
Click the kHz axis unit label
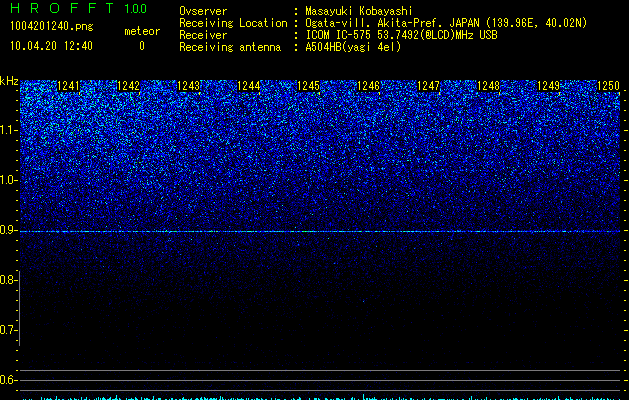[x=9, y=81]
